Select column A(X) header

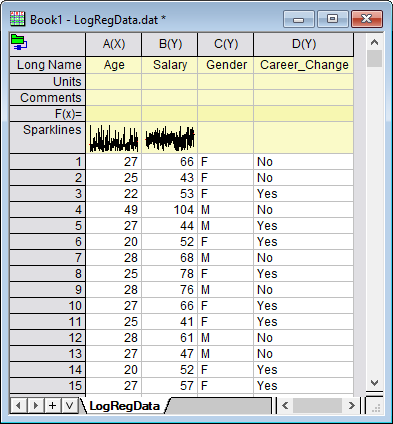tap(114, 44)
